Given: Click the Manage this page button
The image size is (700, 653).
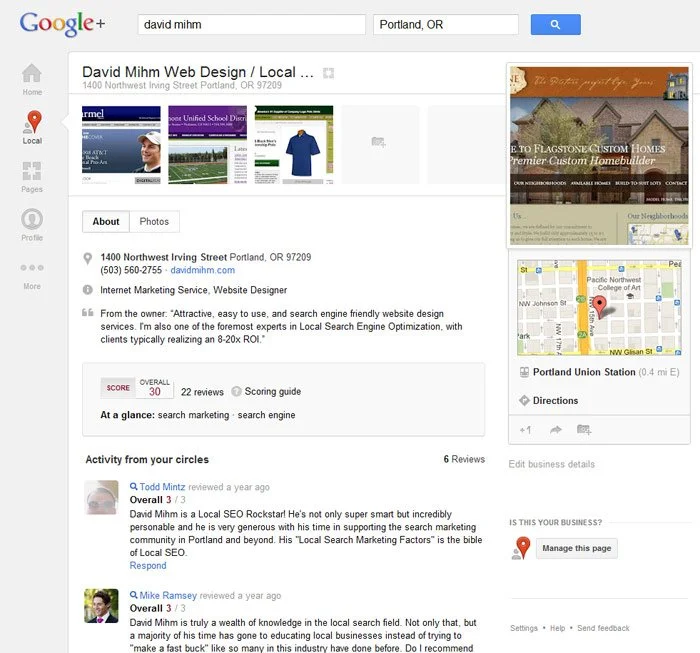Looking at the screenshot, I should tap(577, 548).
